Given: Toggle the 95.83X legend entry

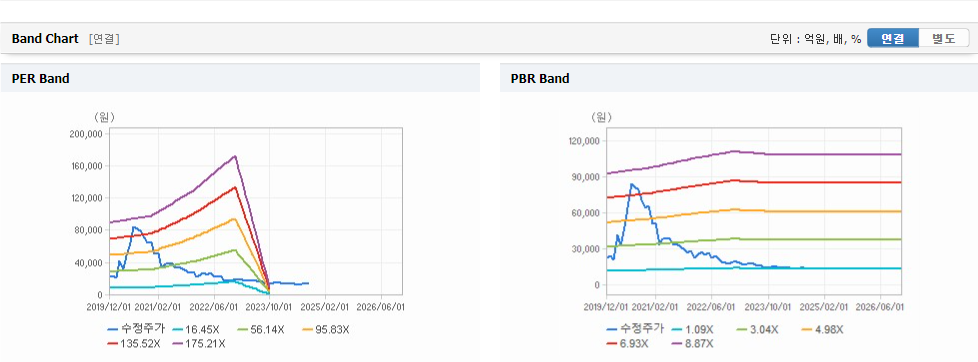Looking at the screenshot, I should (x=325, y=329).
